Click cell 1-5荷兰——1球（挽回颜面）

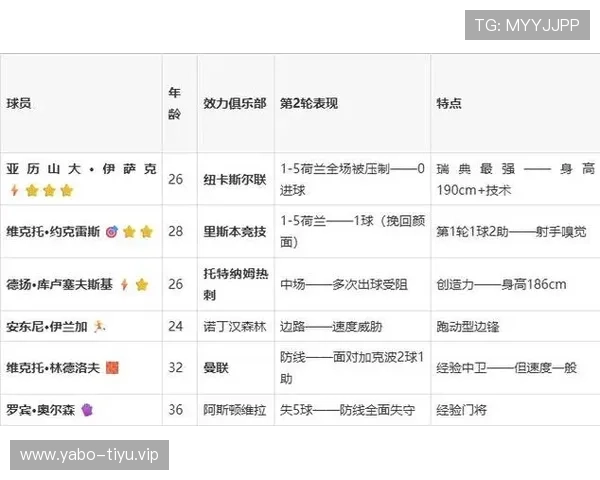click(352, 232)
